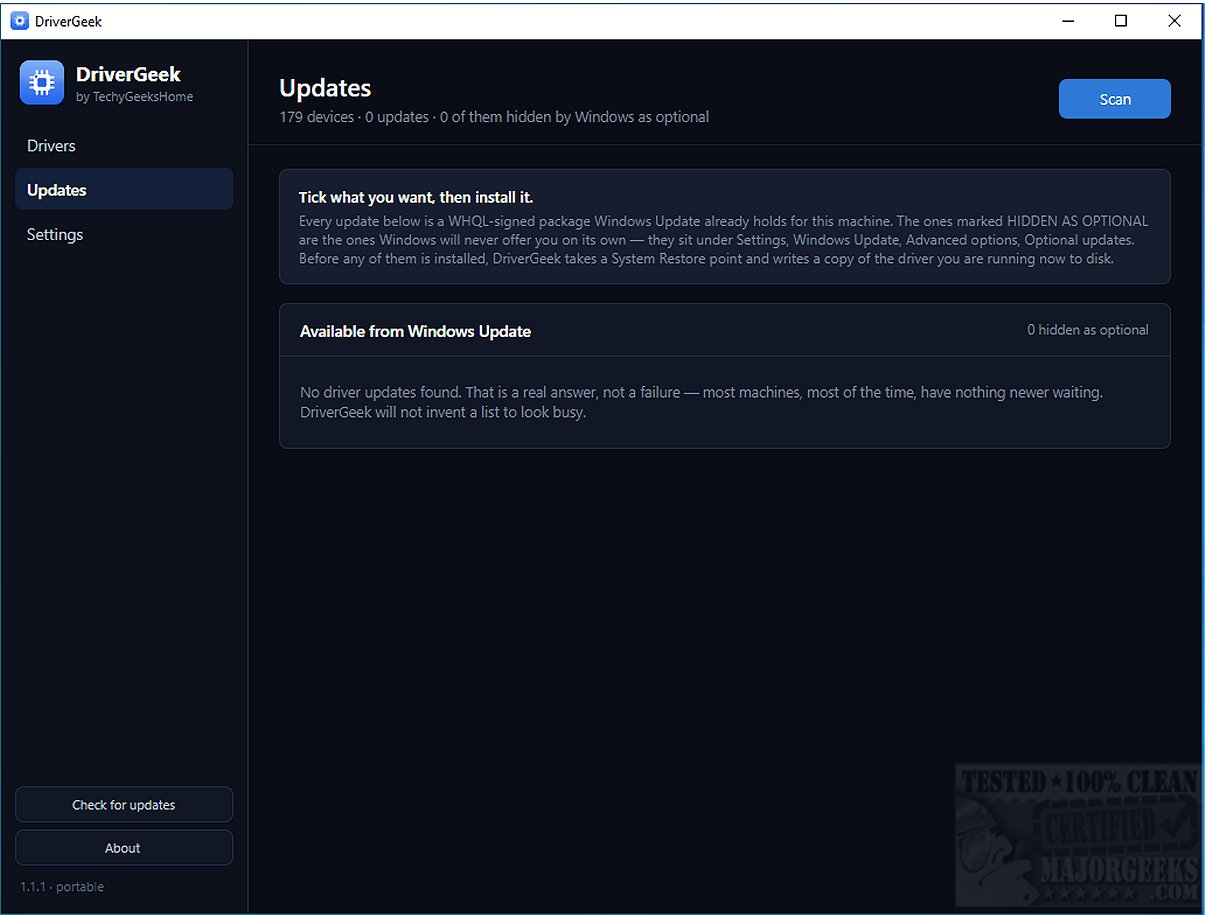The image size is (1205, 915).
Task: Click the device count summary line
Action: coord(494,117)
